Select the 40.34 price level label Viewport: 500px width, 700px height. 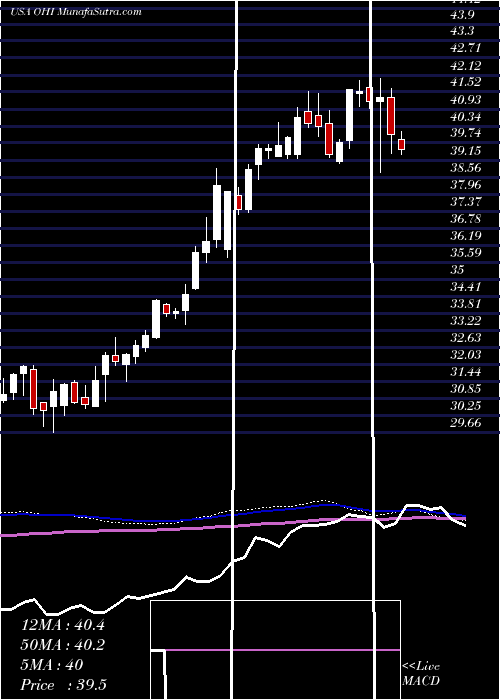coord(467,117)
